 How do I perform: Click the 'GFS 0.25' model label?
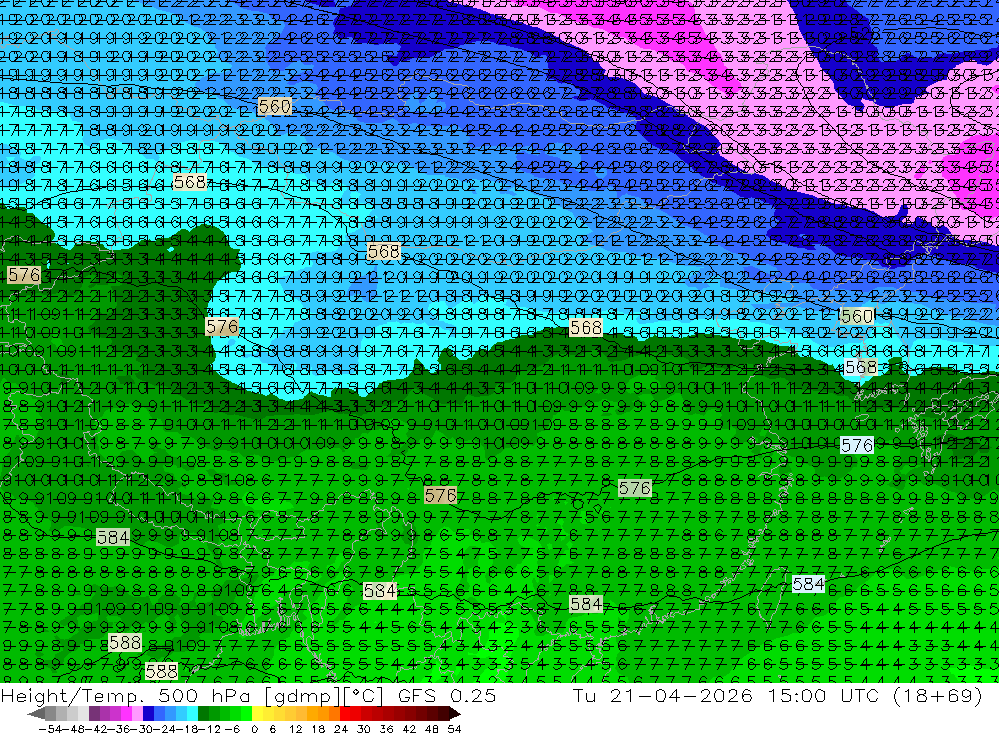click(447, 695)
